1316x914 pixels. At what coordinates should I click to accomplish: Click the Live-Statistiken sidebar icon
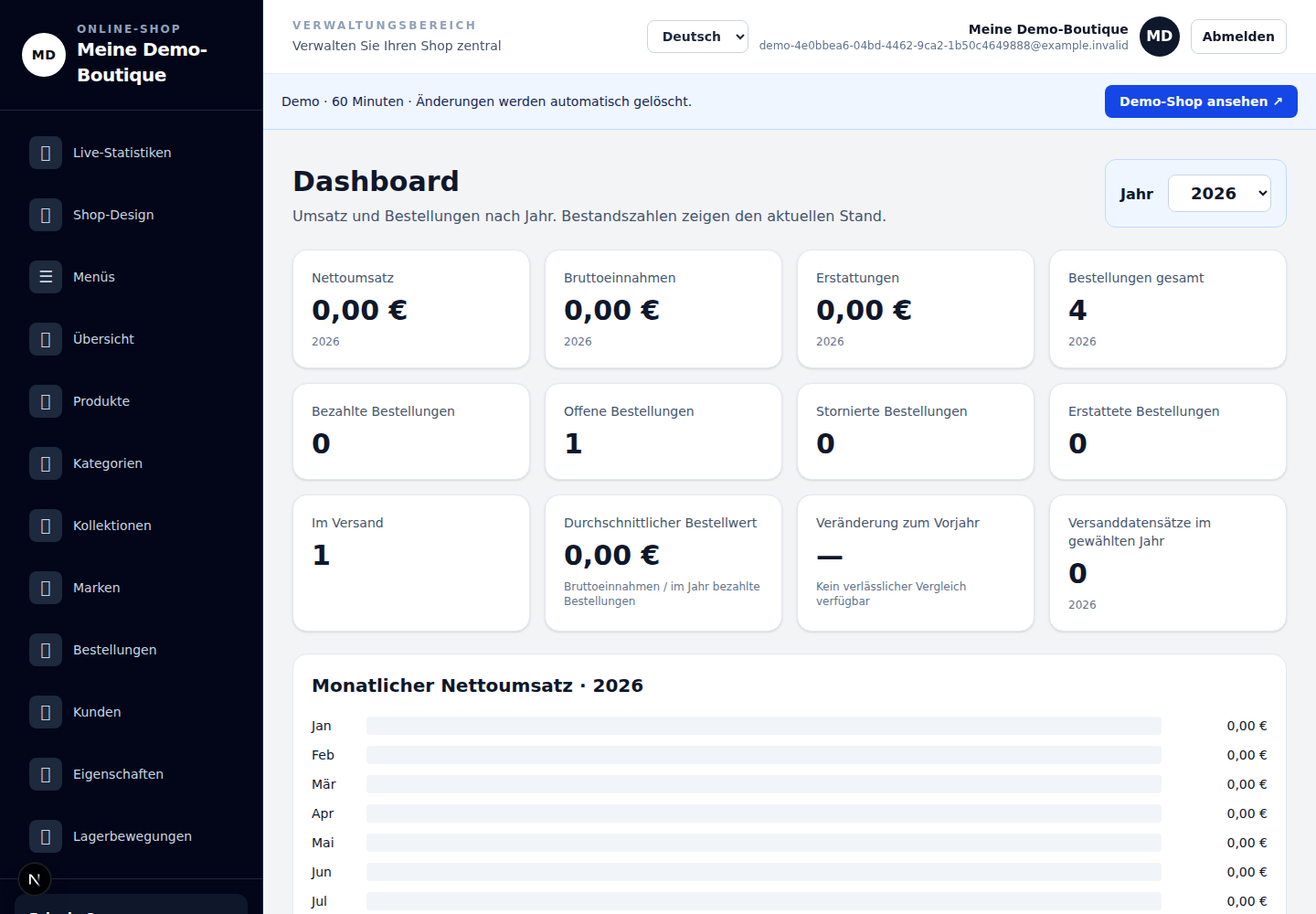click(46, 153)
